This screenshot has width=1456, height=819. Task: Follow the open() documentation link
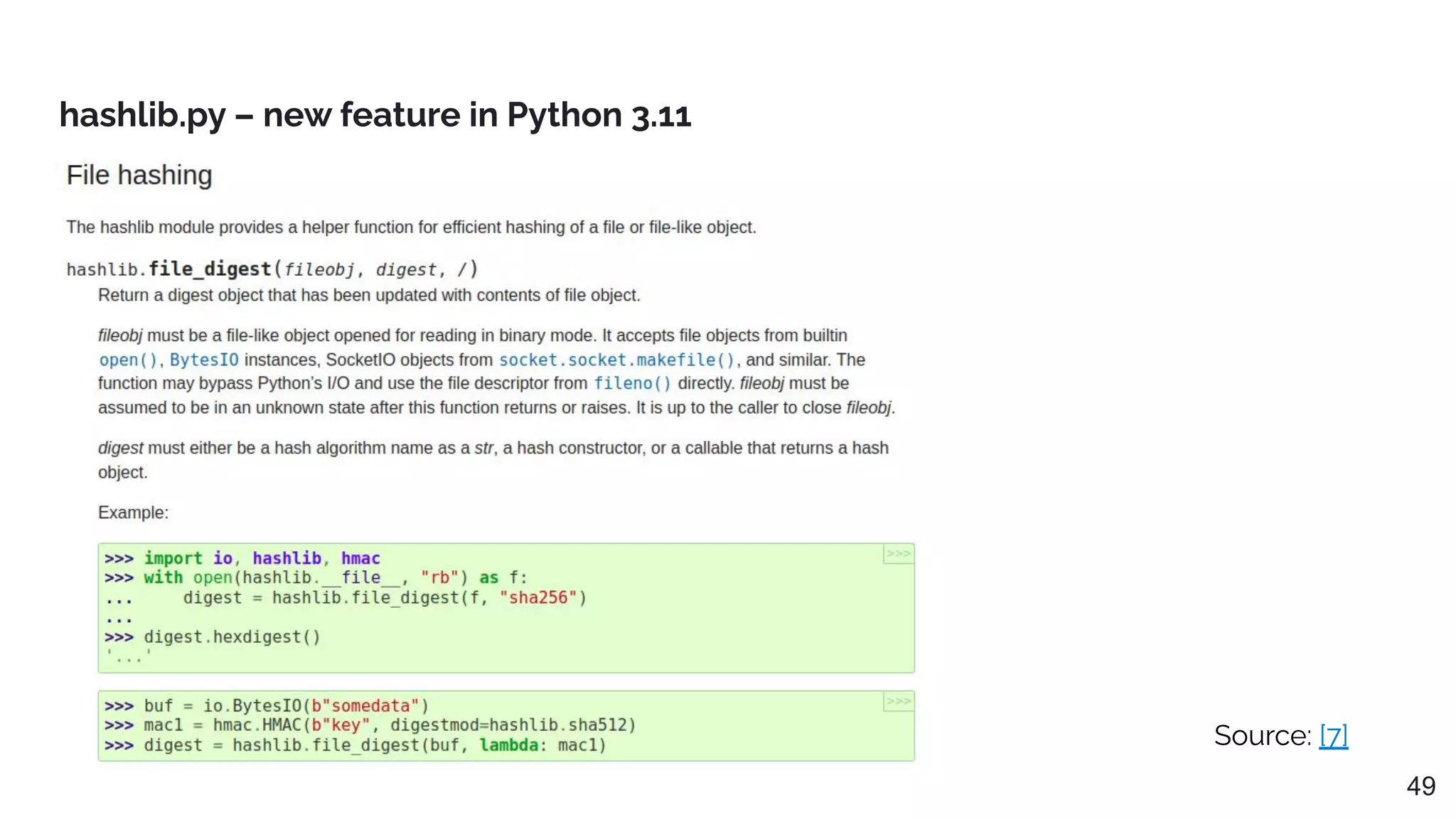click(127, 360)
